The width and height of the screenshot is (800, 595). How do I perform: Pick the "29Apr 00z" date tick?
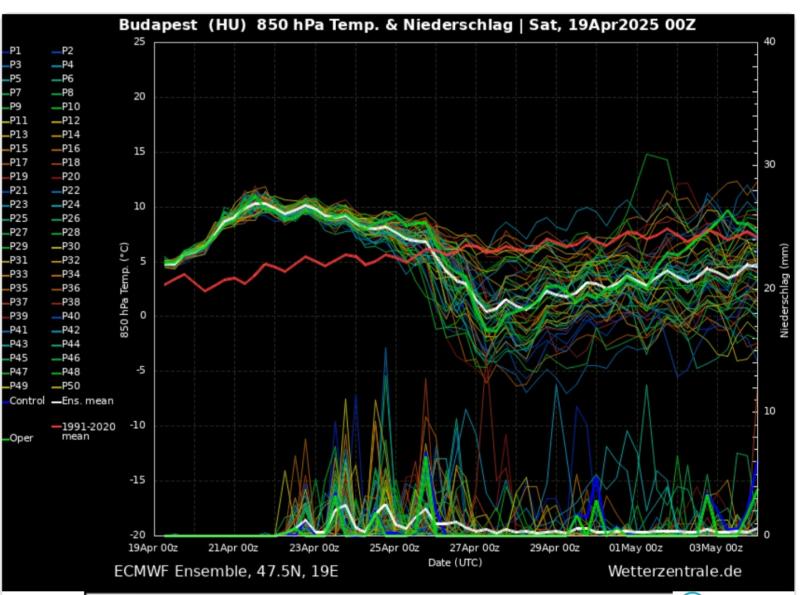555,548
